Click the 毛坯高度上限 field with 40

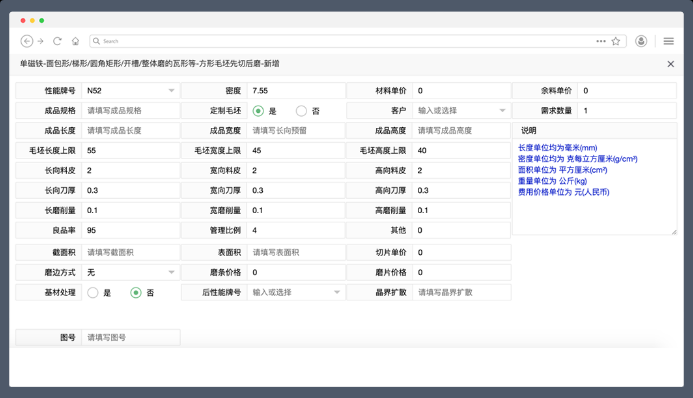[461, 150]
